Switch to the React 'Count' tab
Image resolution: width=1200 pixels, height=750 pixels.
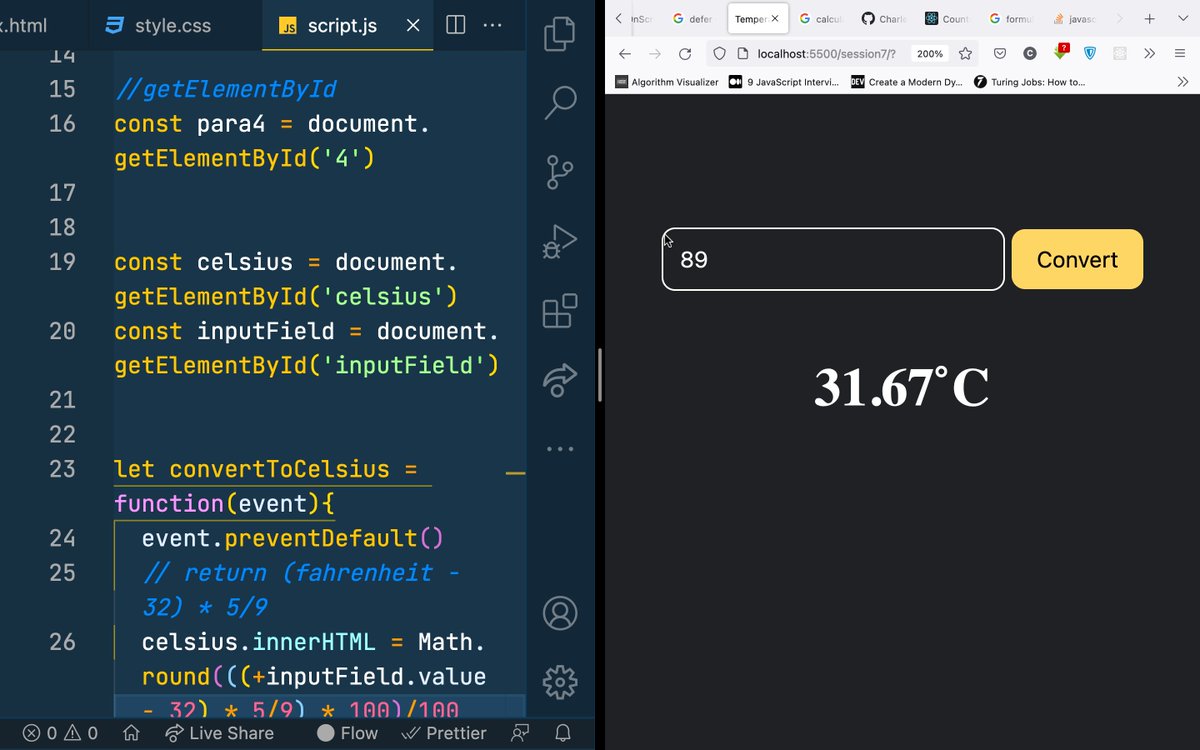(947, 18)
